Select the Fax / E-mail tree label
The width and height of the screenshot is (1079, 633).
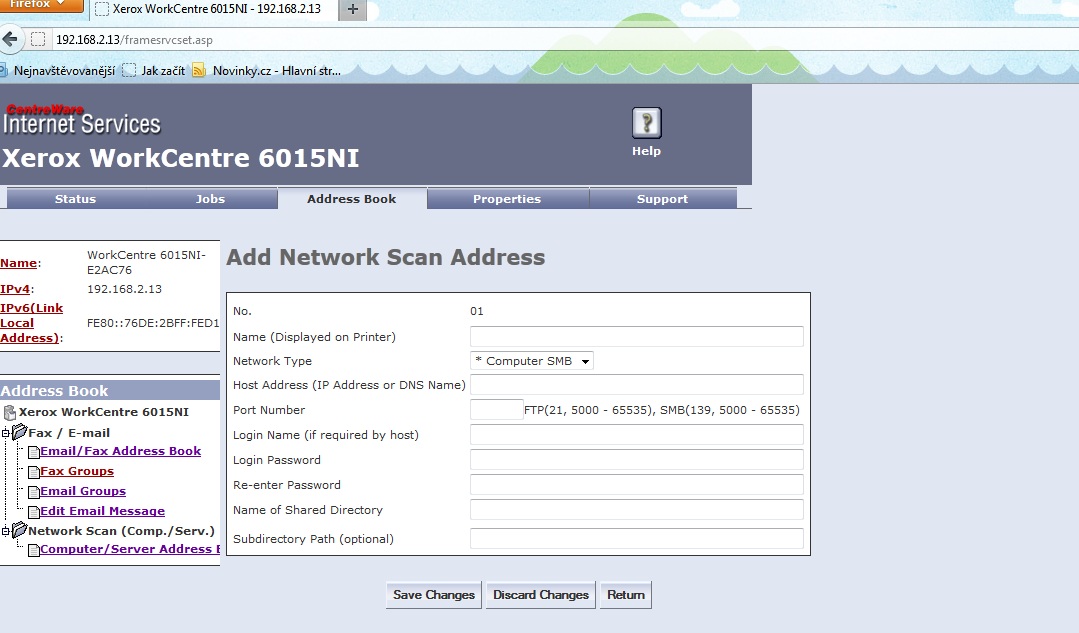(69, 432)
